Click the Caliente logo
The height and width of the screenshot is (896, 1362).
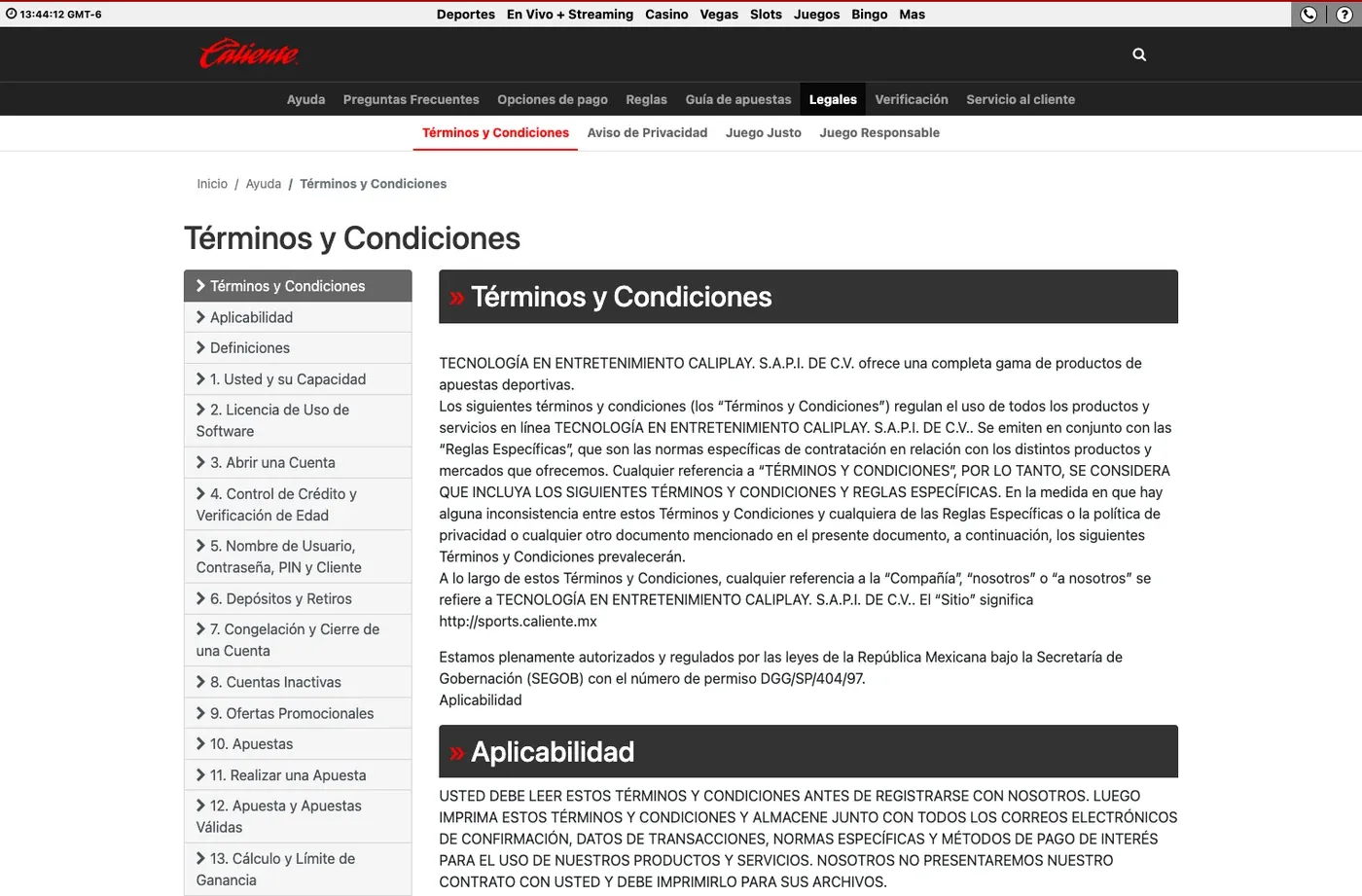[249, 54]
